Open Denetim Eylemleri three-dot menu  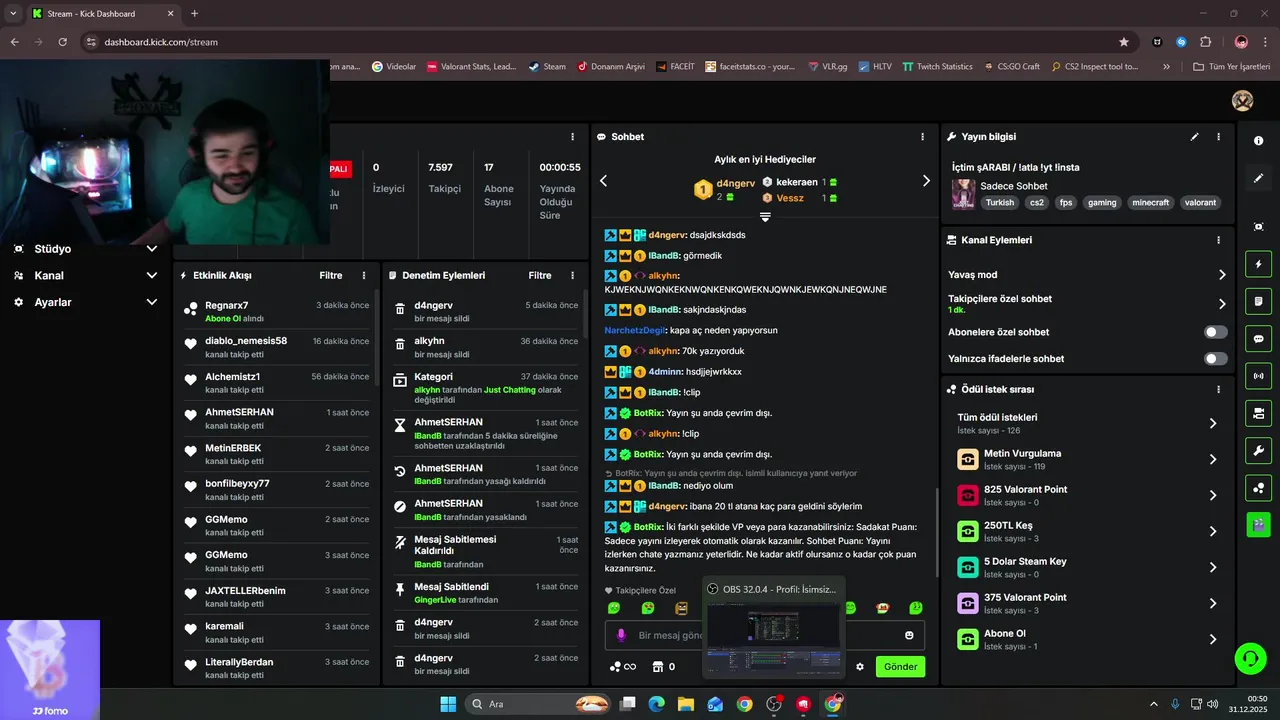572,275
